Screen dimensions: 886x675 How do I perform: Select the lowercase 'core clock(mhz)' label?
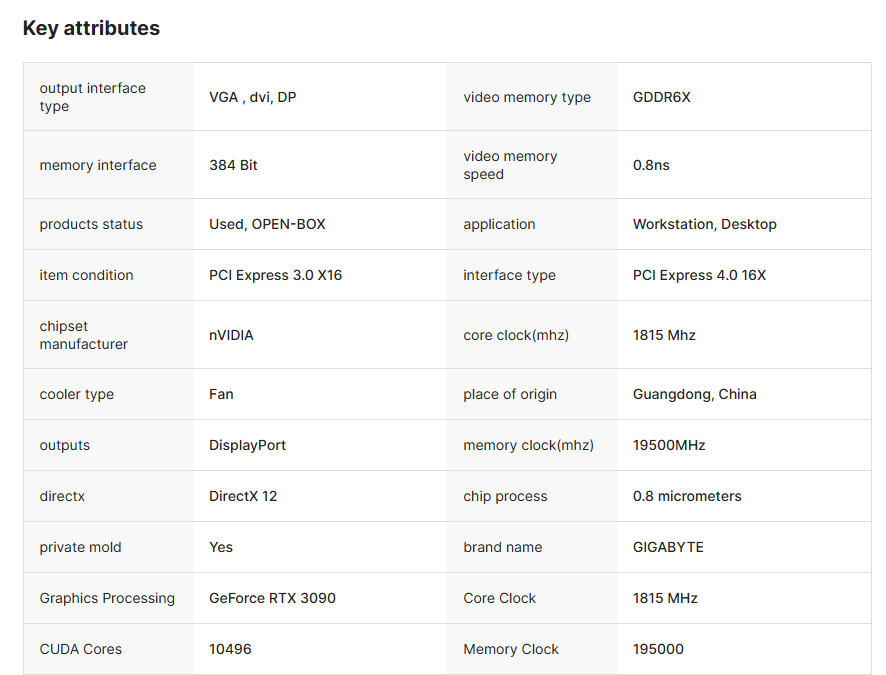tap(516, 335)
